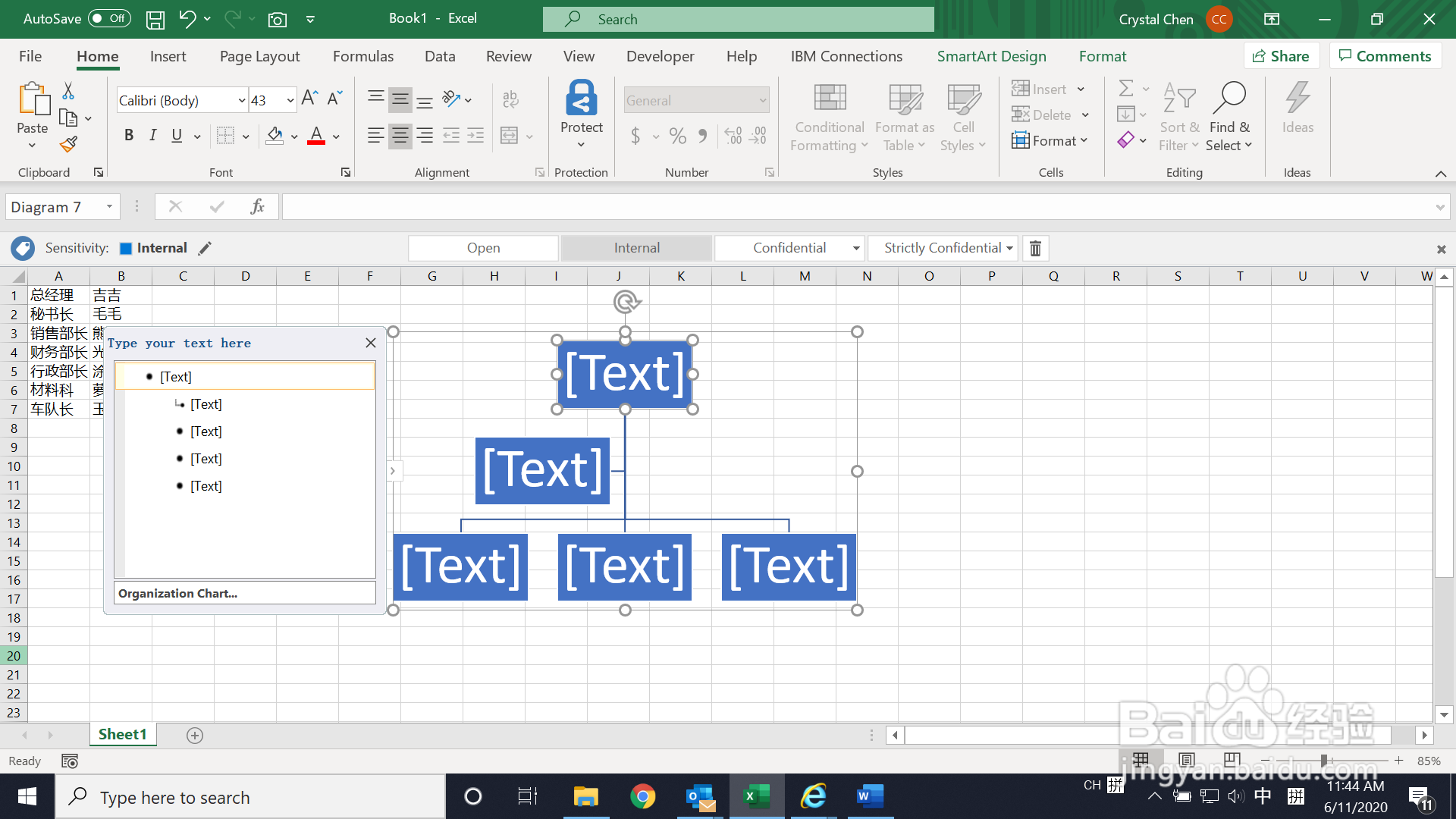Toggle the AutoSave switch
The image size is (1456, 819).
[x=109, y=19]
